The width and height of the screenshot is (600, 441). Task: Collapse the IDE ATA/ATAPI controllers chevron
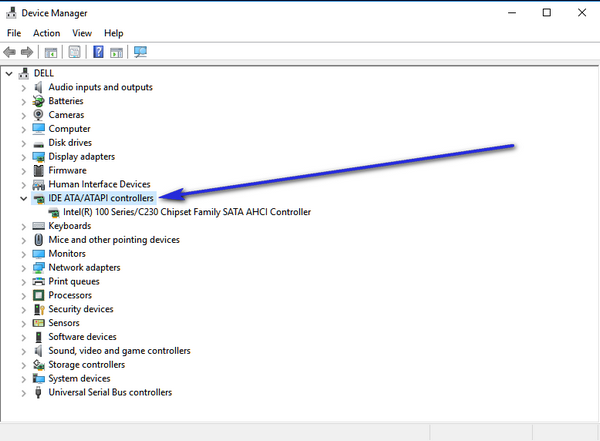24,198
